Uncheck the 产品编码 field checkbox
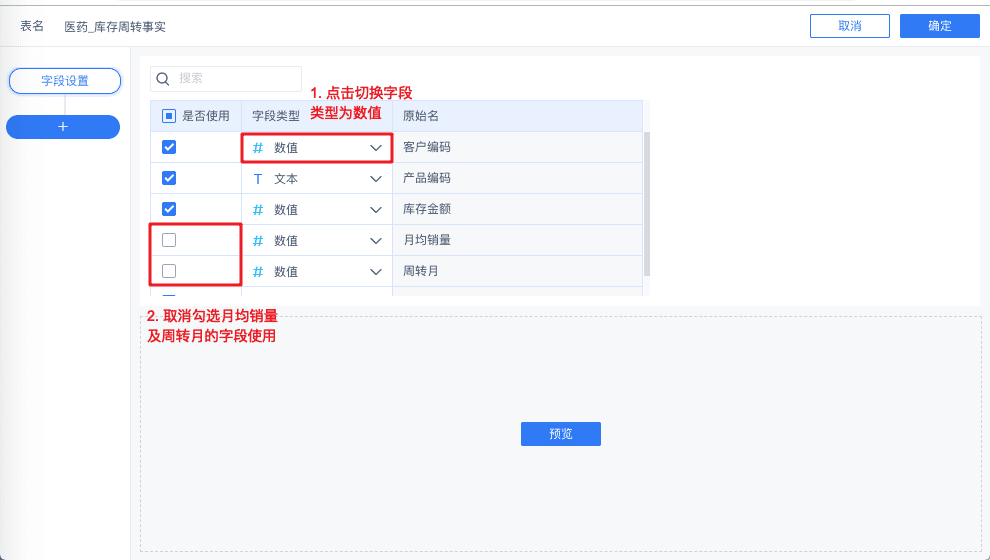This screenshot has width=990, height=560. point(169,178)
